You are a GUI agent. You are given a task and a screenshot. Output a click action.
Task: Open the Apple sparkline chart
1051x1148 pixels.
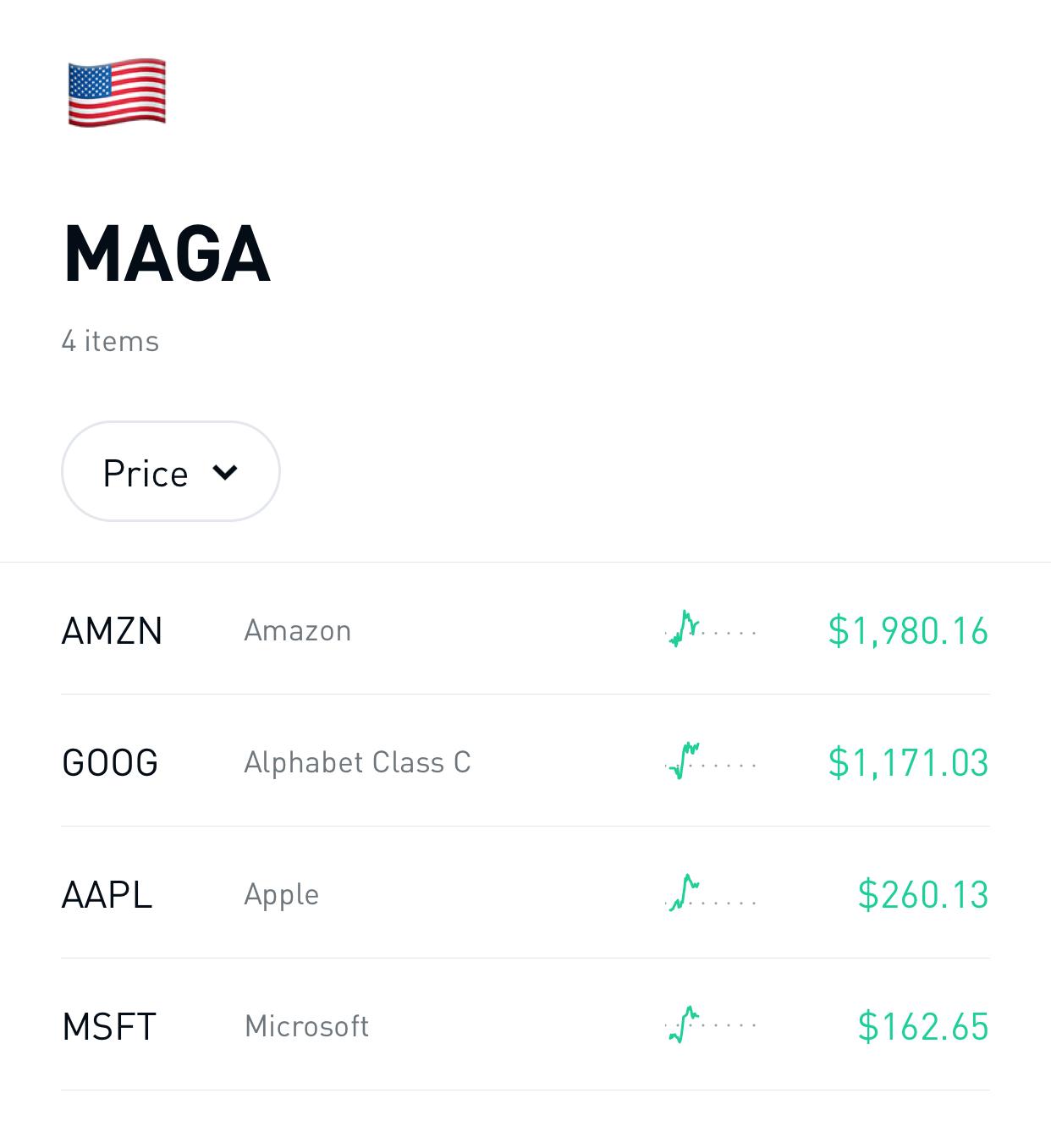pos(711,893)
